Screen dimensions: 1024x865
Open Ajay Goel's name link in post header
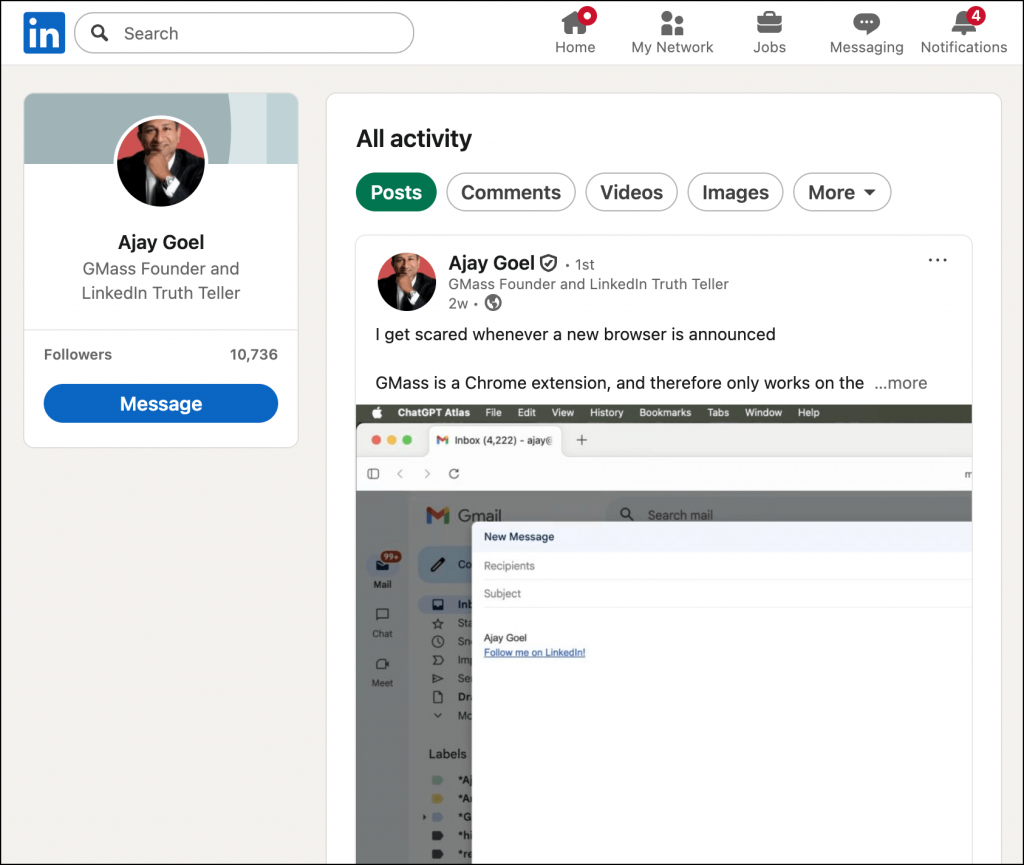pyautogui.click(x=491, y=263)
